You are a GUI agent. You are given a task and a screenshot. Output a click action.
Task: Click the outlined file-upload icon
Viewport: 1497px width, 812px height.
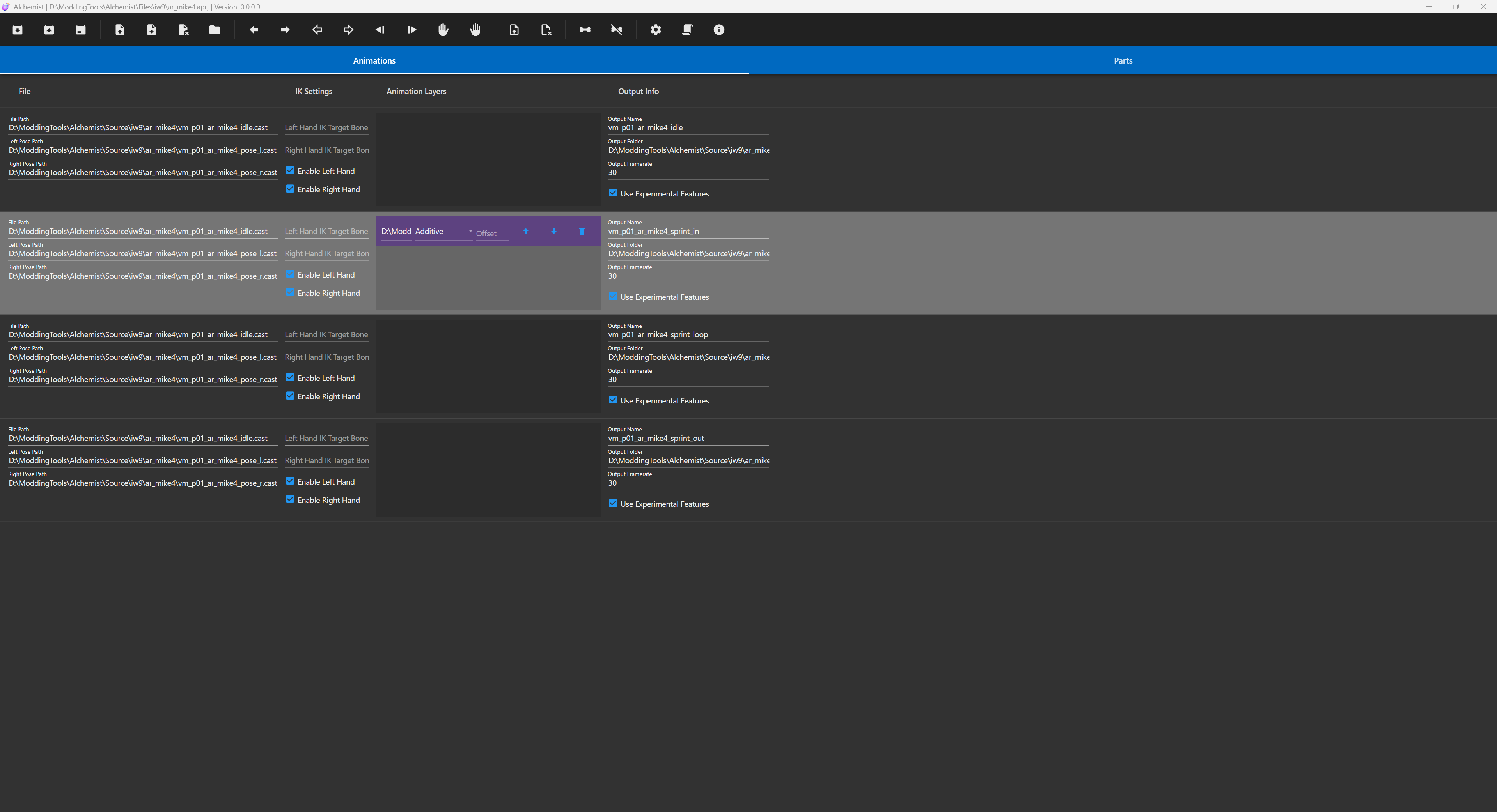[514, 30]
